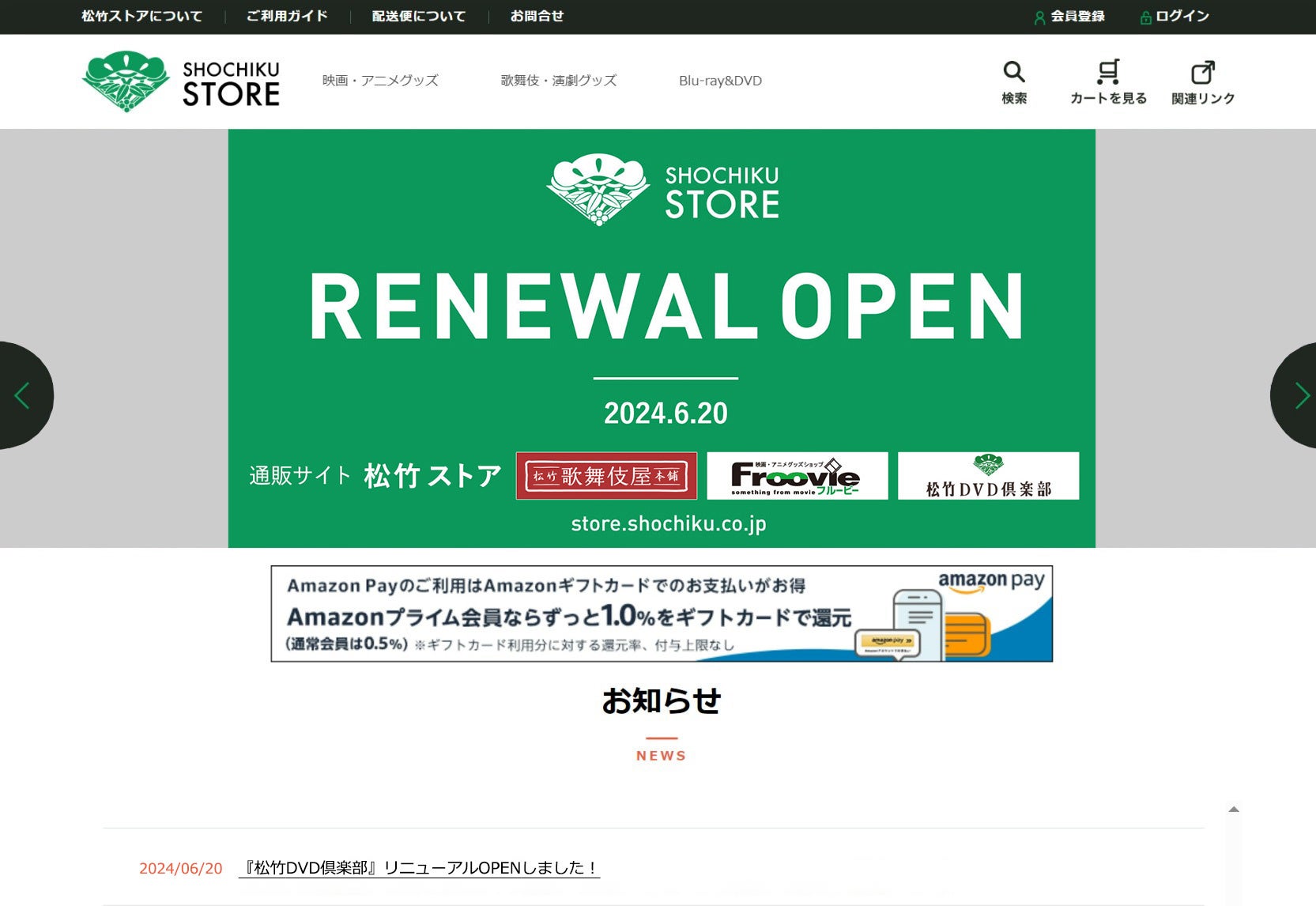This screenshot has width=1316, height=906.
Task: Click ログイン text link
Action: [1182, 16]
